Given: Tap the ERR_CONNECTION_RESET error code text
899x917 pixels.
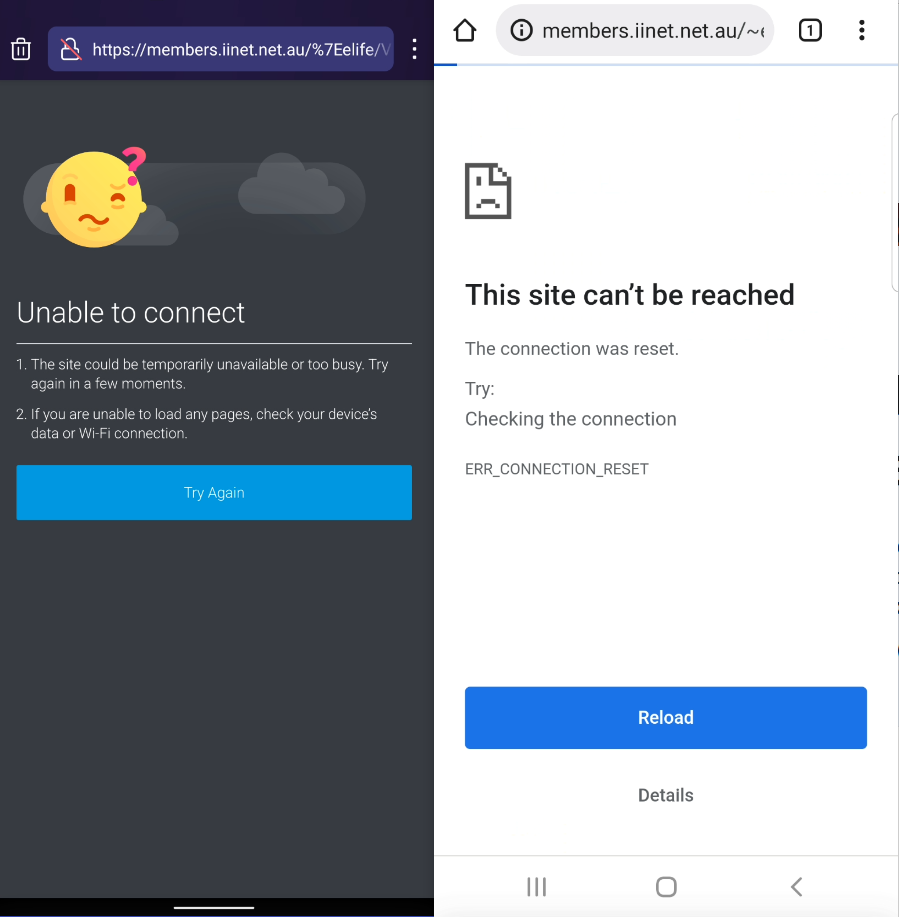Looking at the screenshot, I should pyautogui.click(x=556, y=469).
